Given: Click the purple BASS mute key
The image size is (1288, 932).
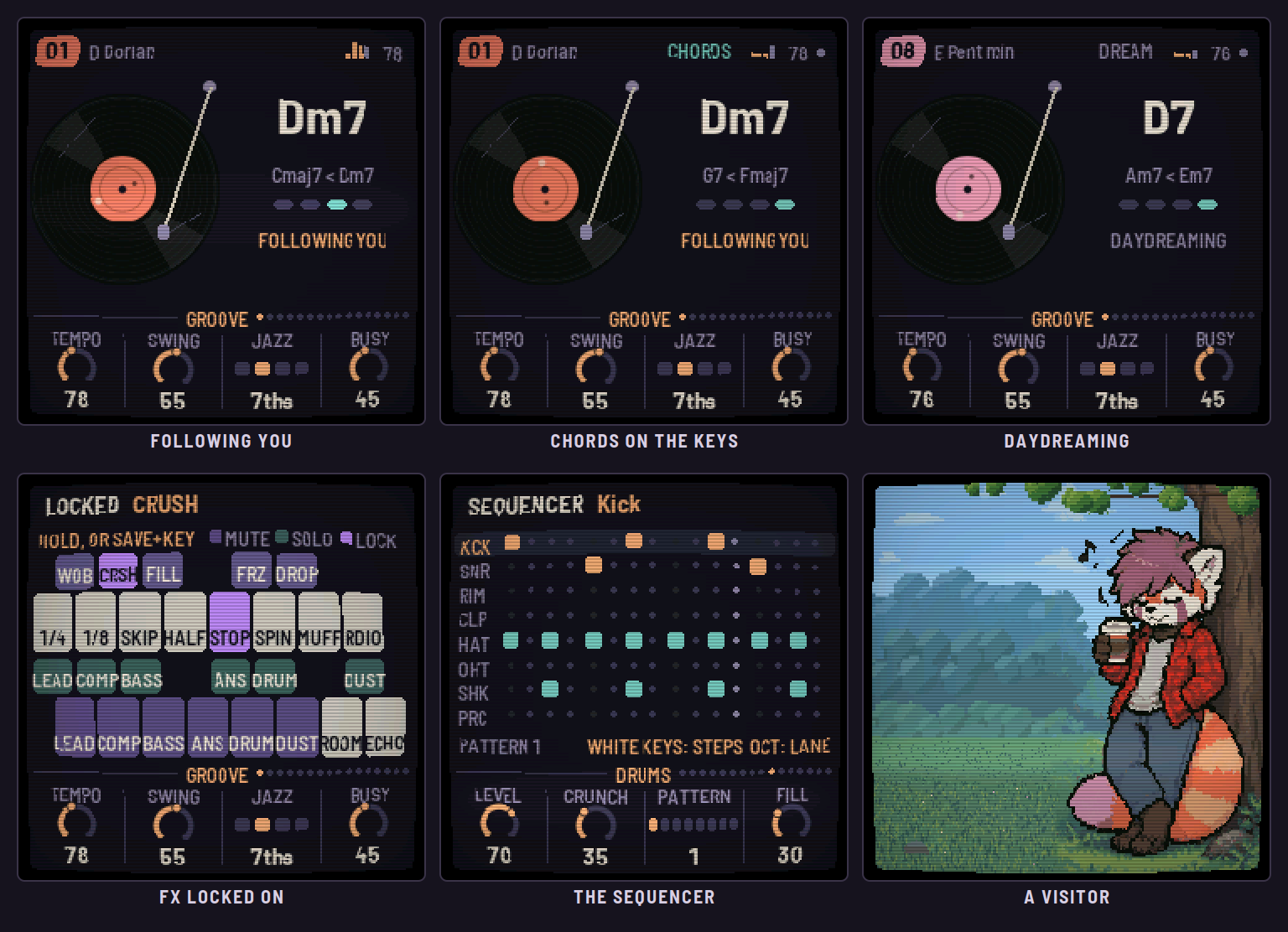Looking at the screenshot, I should tap(164, 727).
